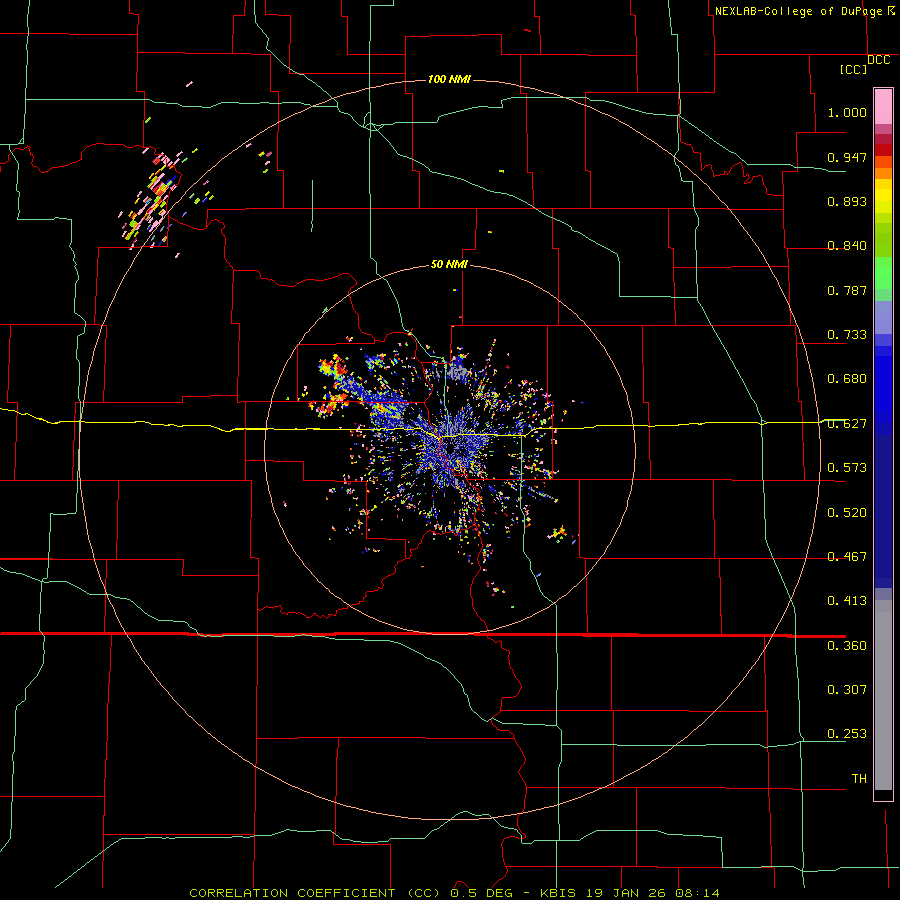
Task: Click the gray segment of the color bar
Action: pos(883,695)
